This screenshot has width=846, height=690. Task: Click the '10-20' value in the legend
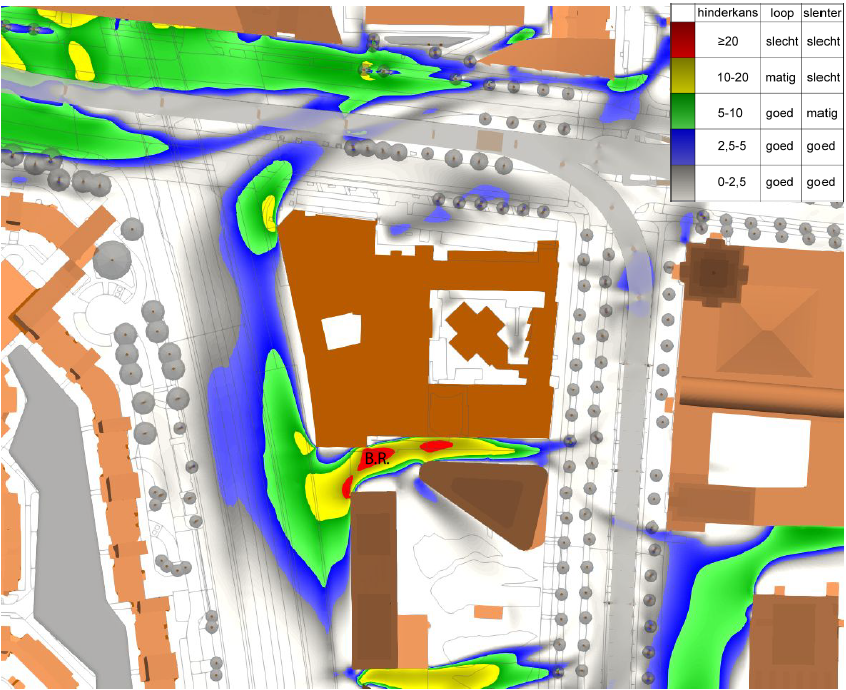tap(733, 78)
